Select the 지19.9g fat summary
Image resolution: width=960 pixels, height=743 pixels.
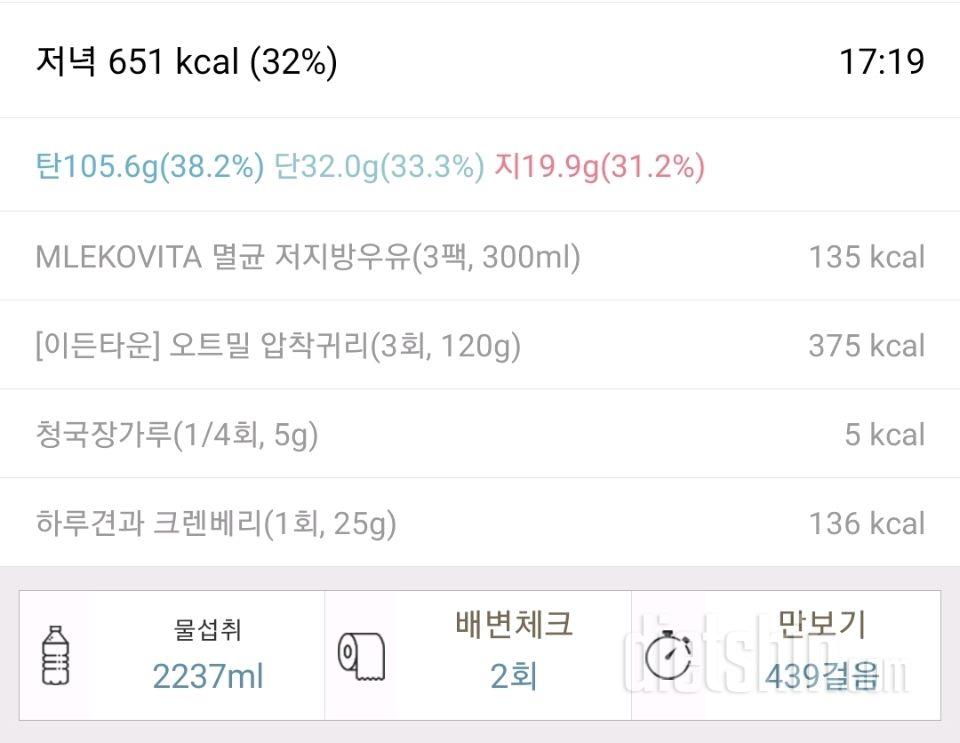[599, 166]
